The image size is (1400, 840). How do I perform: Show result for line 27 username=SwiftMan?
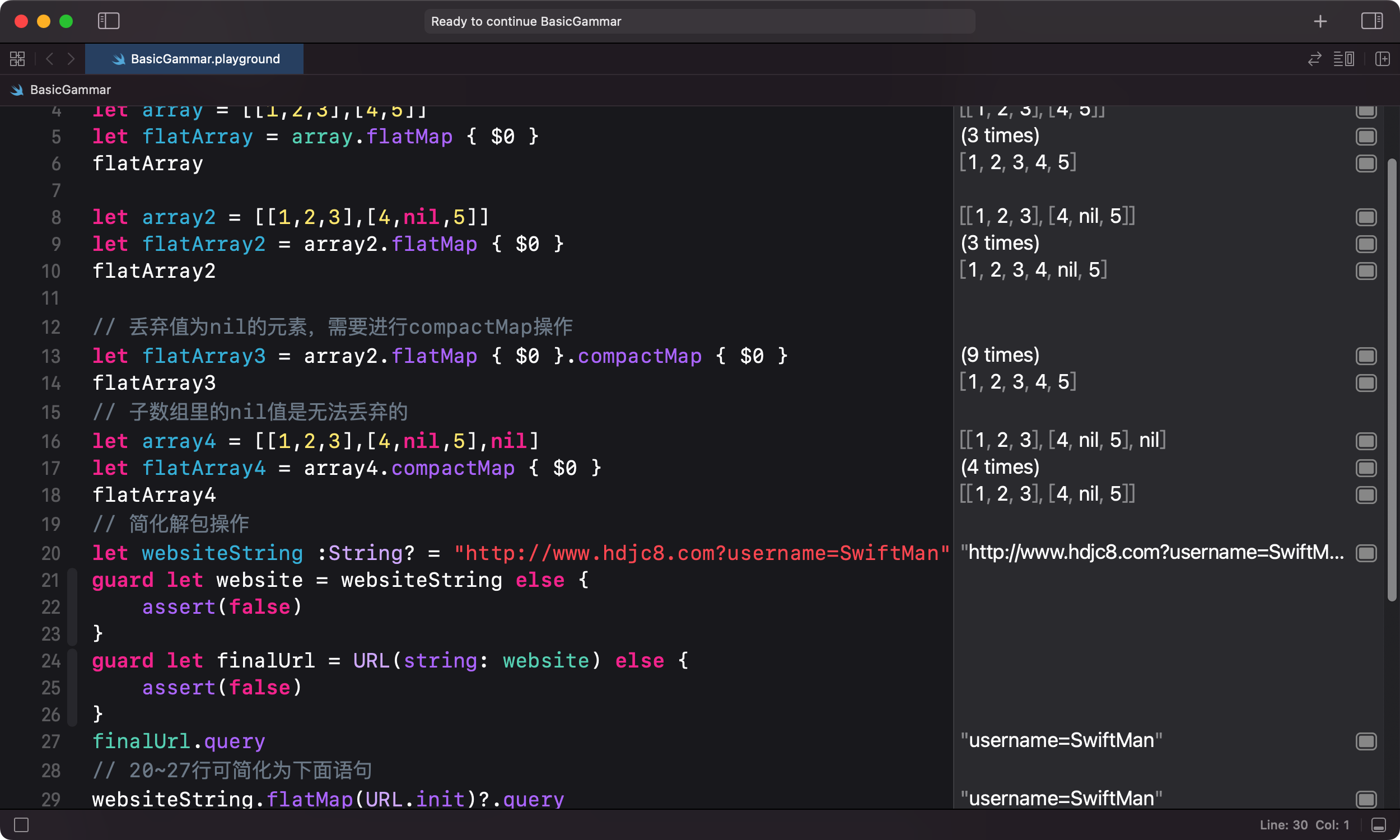pos(1366,741)
